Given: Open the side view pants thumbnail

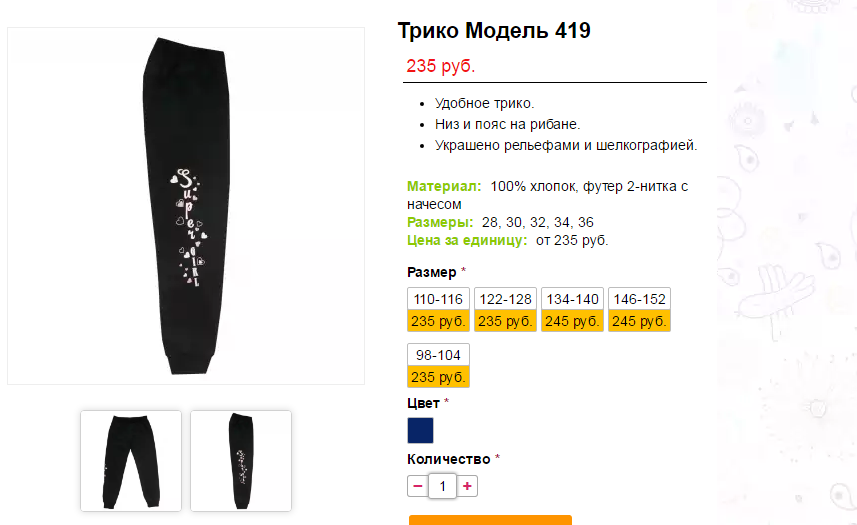Looking at the screenshot, I should point(241,461).
